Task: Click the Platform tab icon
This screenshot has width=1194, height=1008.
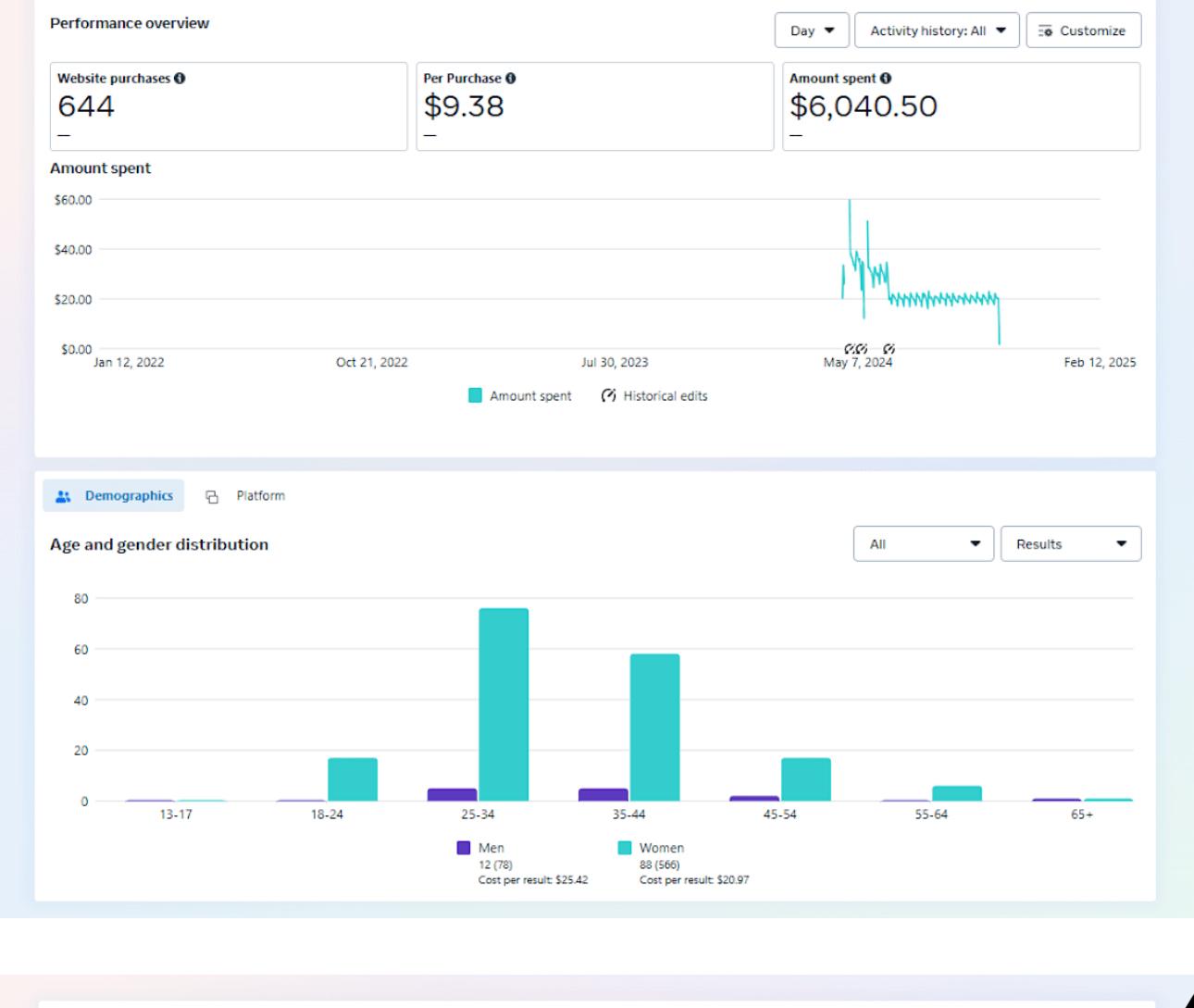Action: point(212,497)
